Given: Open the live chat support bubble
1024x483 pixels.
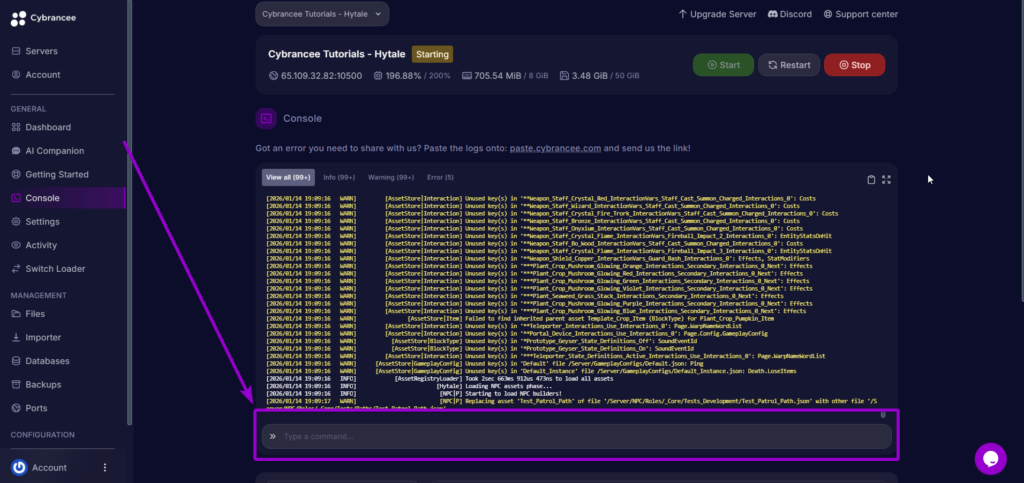Looking at the screenshot, I should [x=990, y=458].
